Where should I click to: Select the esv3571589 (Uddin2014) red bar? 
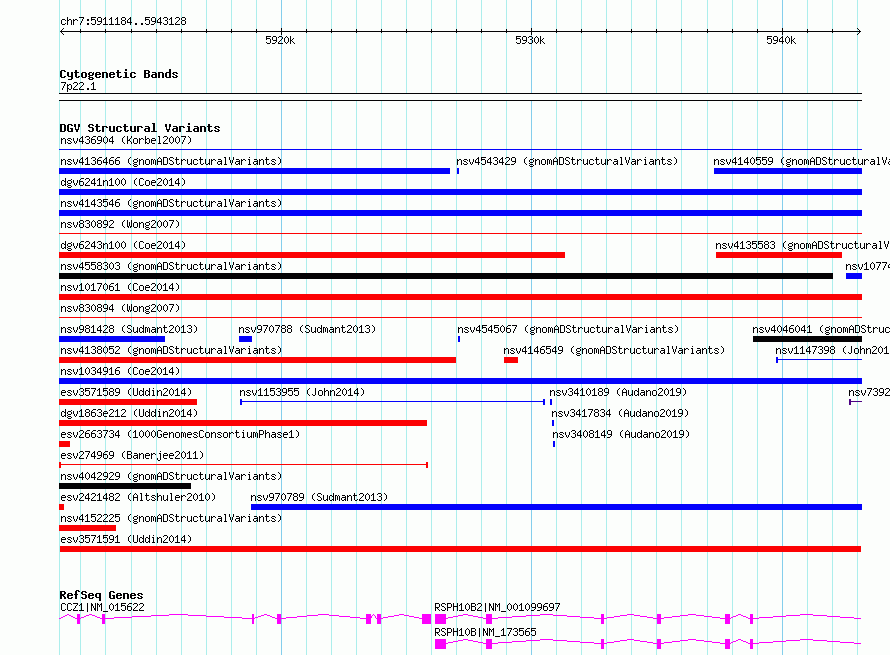128,402
